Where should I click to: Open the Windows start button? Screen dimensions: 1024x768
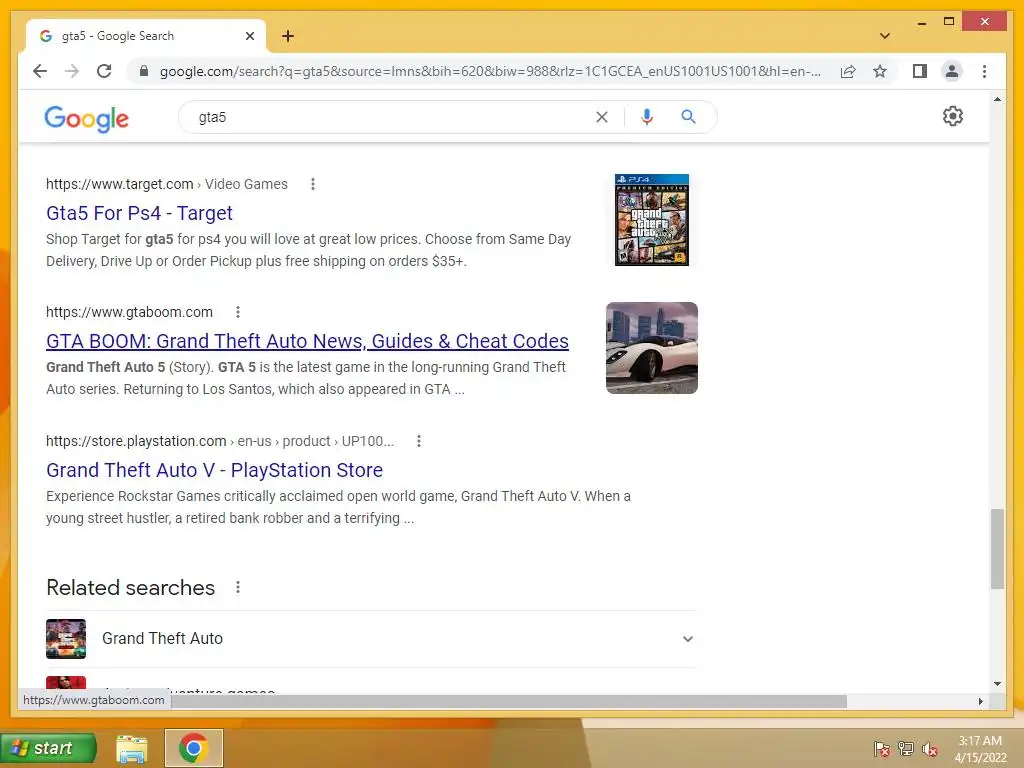coord(48,748)
